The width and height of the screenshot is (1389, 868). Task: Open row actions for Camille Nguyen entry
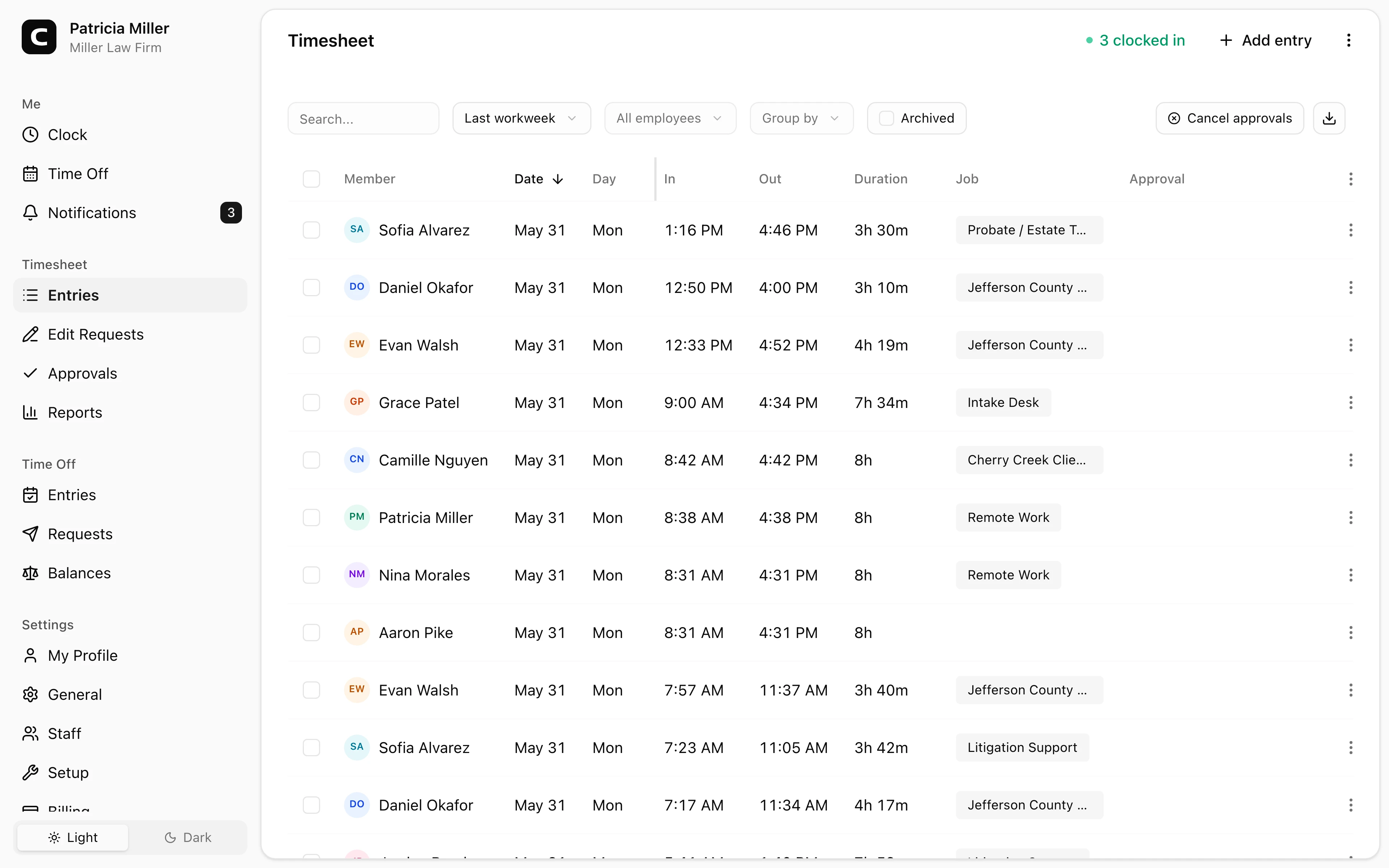[x=1351, y=460]
